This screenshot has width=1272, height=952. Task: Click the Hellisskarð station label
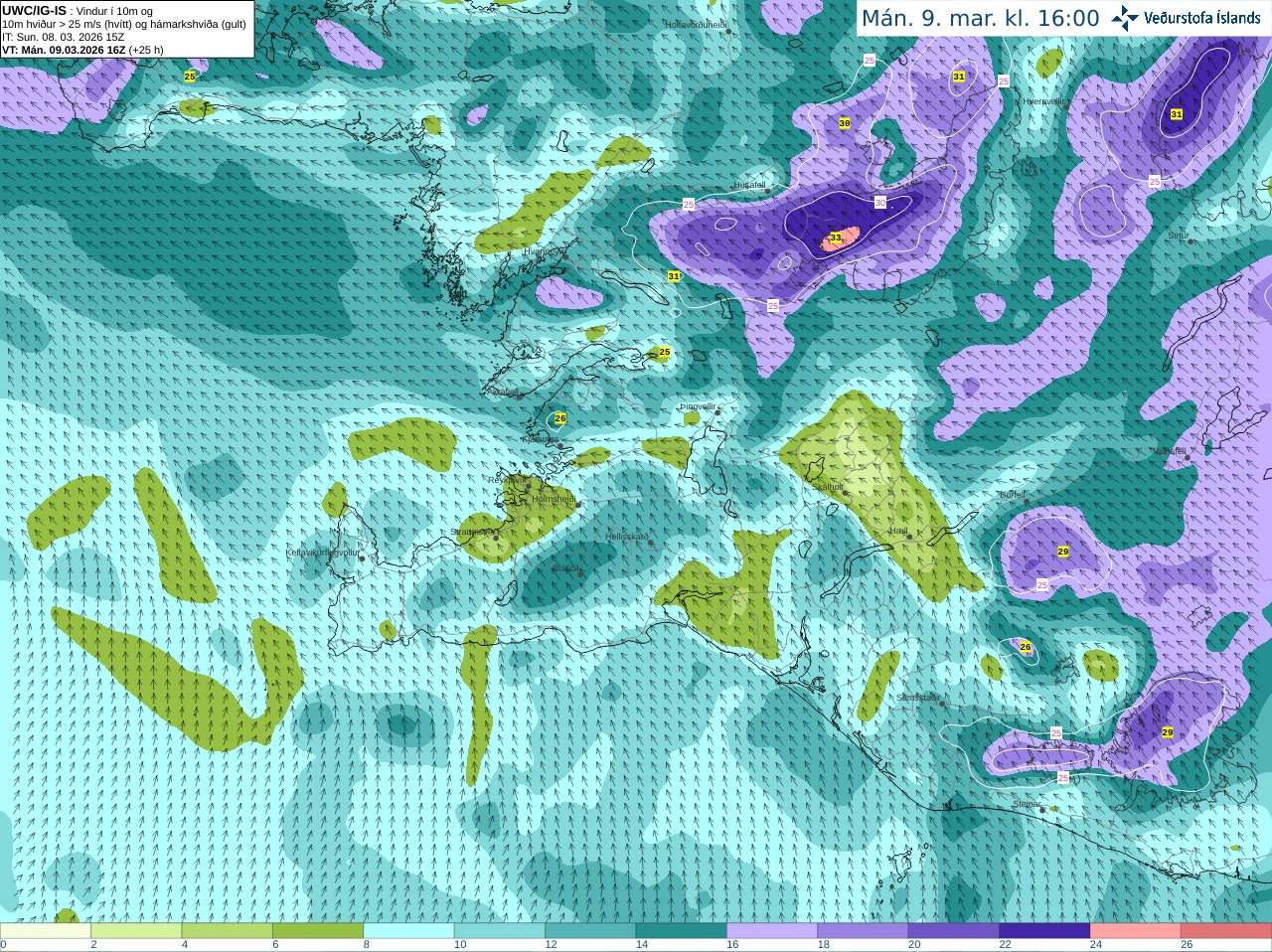(x=627, y=537)
